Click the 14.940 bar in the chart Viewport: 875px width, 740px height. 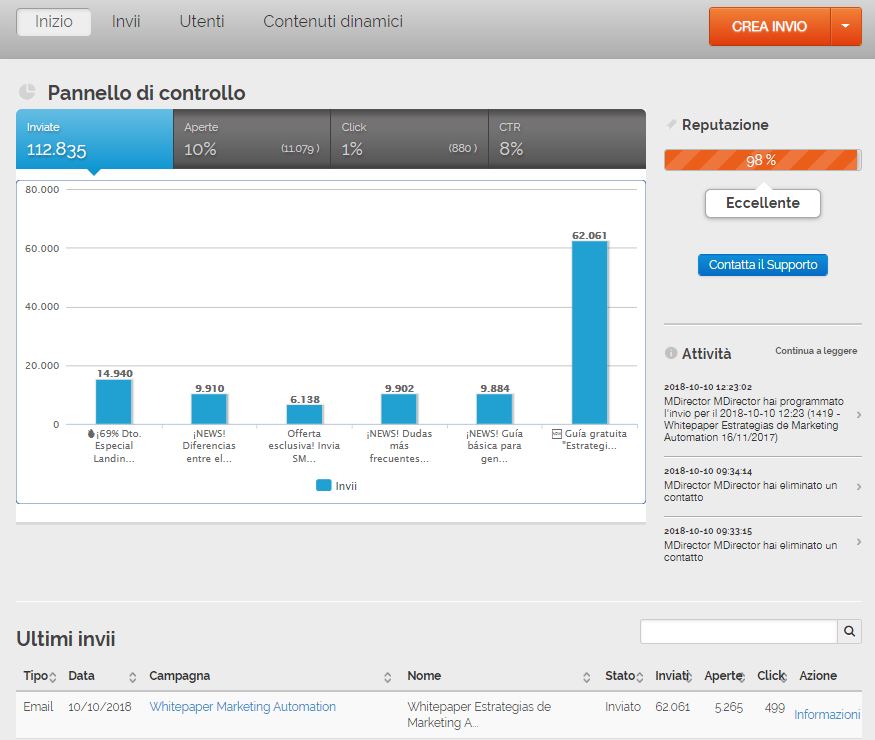tap(114, 402)
